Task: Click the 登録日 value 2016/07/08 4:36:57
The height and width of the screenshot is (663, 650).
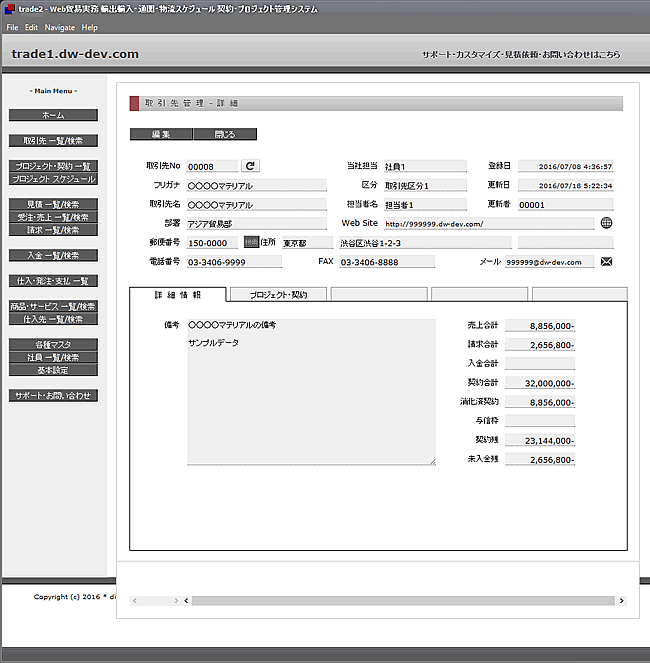Action: click(x=565, y=166)
